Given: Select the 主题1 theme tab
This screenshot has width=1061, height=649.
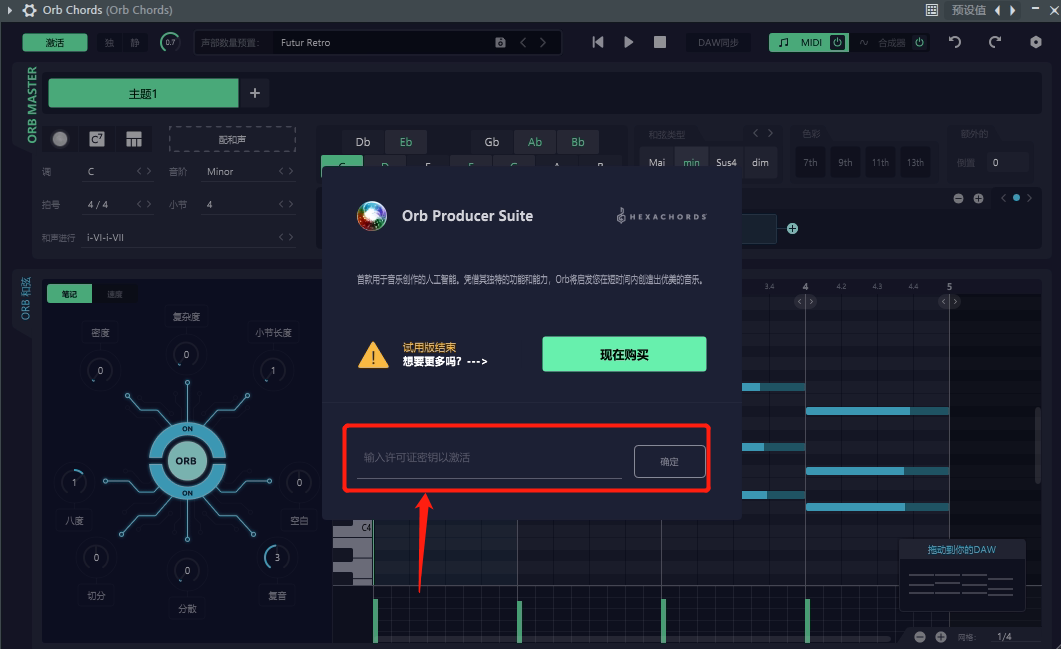Looking at the screenshot, I should tap(143, 93).
